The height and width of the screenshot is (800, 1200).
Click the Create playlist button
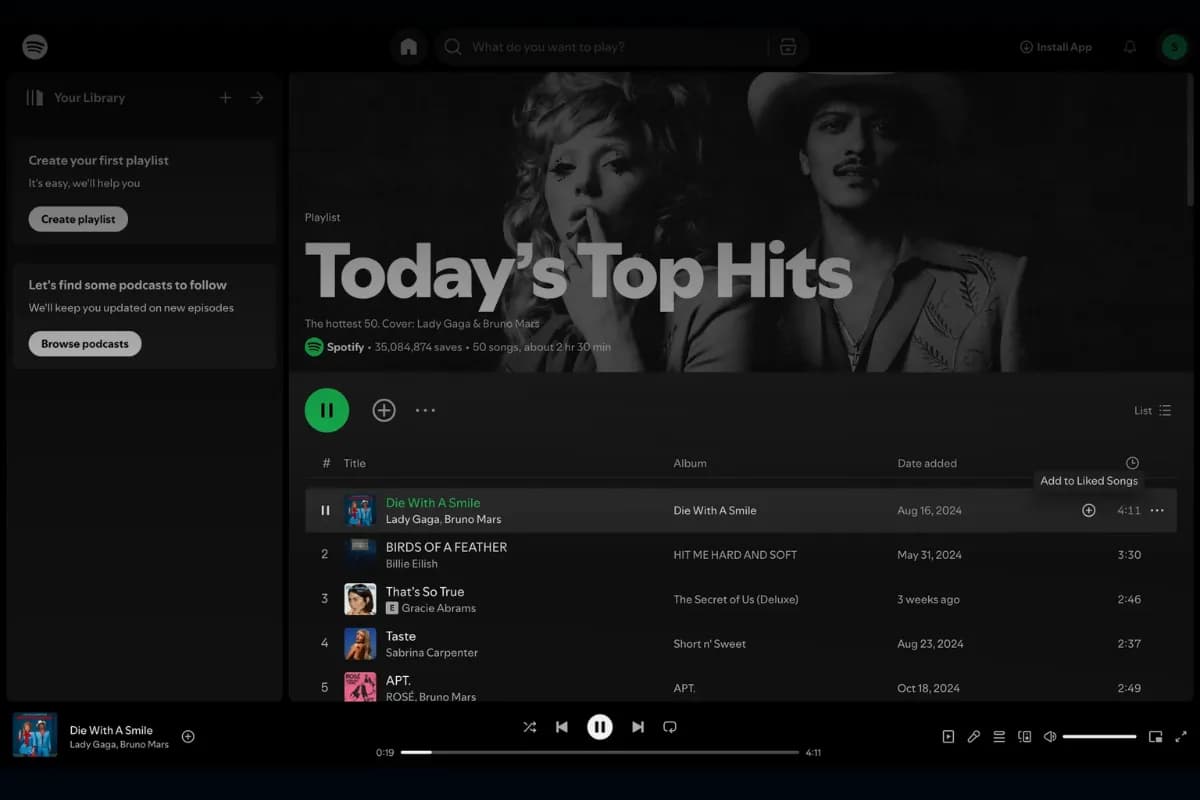point(78,219)
